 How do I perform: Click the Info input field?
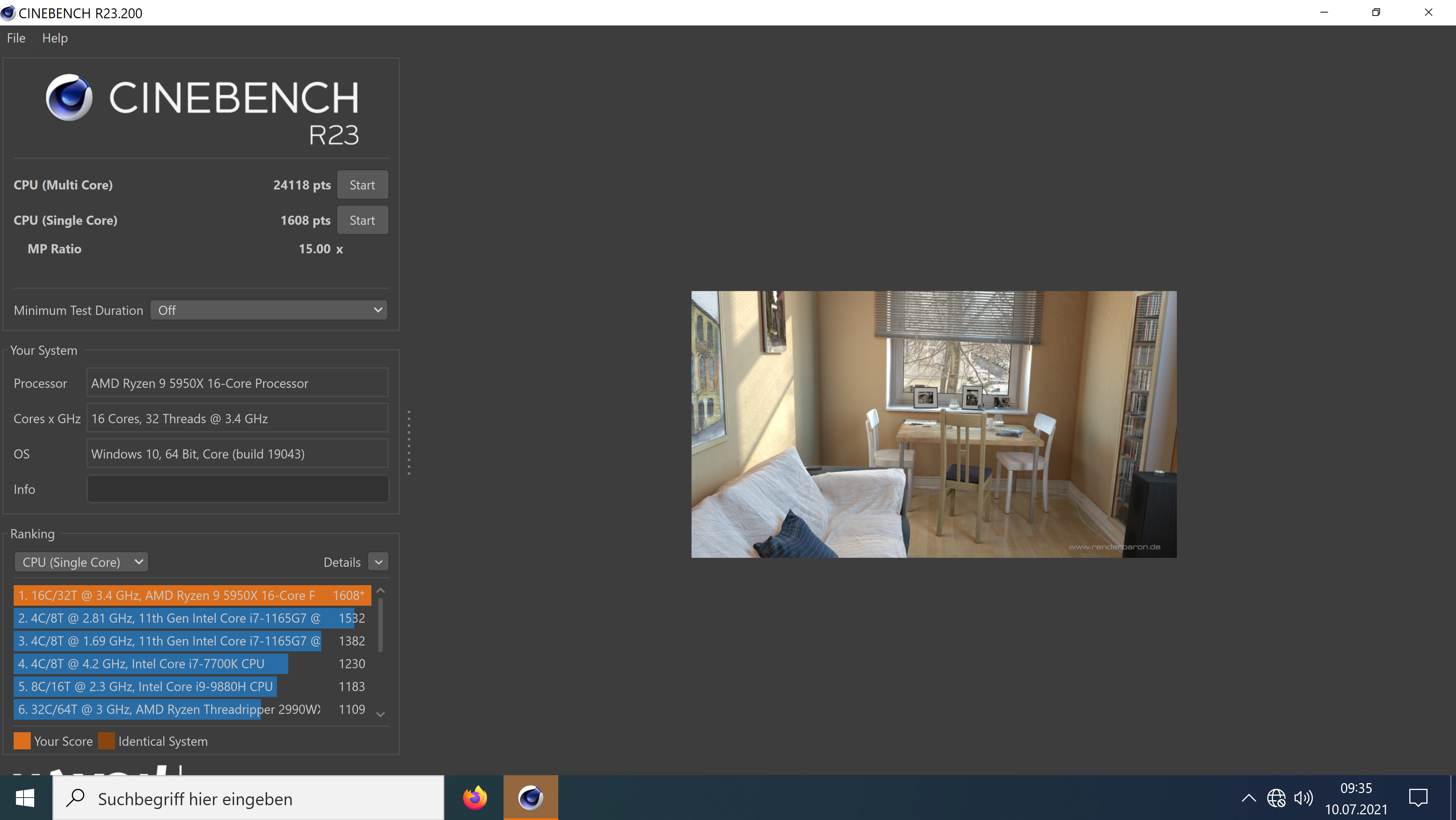237,489
